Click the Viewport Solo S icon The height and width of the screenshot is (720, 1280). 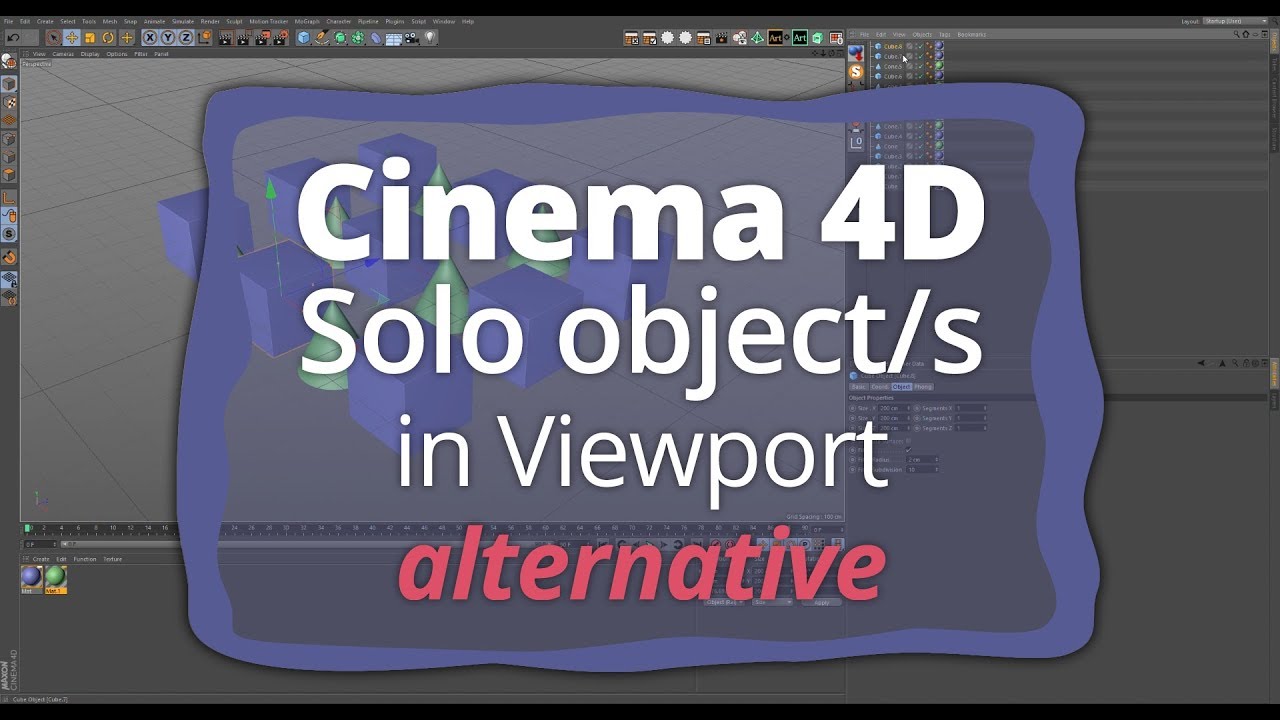(9, 233)
